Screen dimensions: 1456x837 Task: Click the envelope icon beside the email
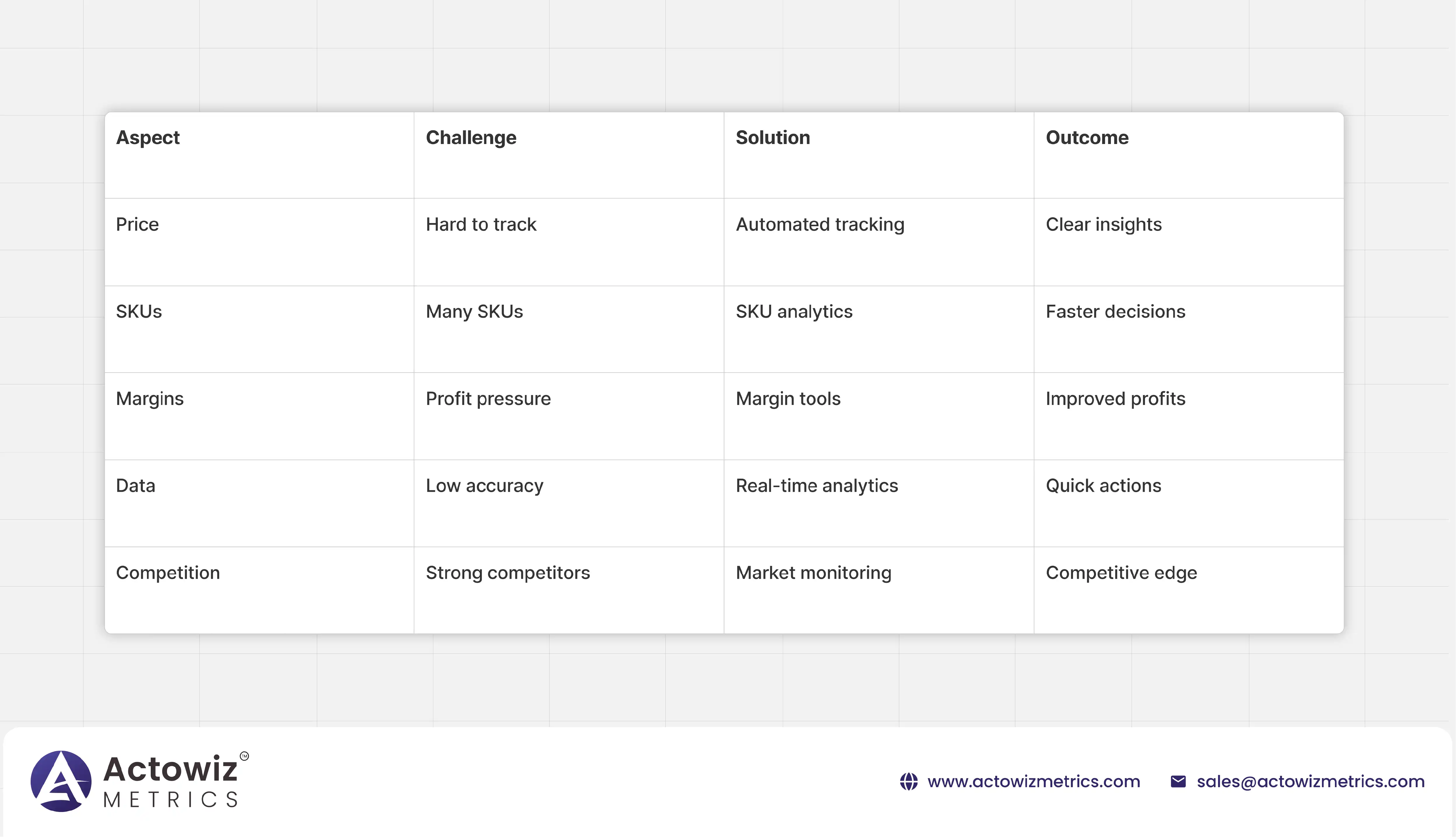point(1178,781)
